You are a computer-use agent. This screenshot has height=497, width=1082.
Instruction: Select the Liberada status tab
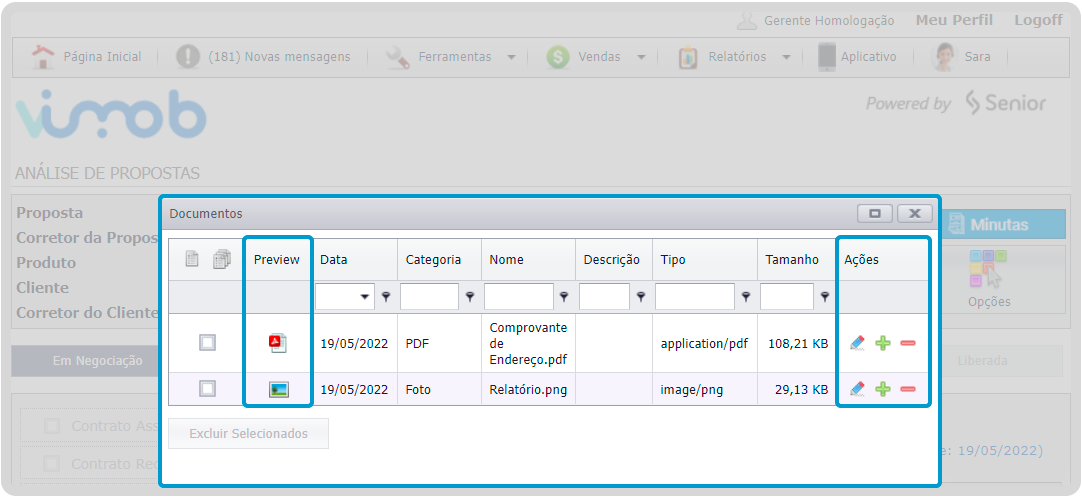click(982, 361)
